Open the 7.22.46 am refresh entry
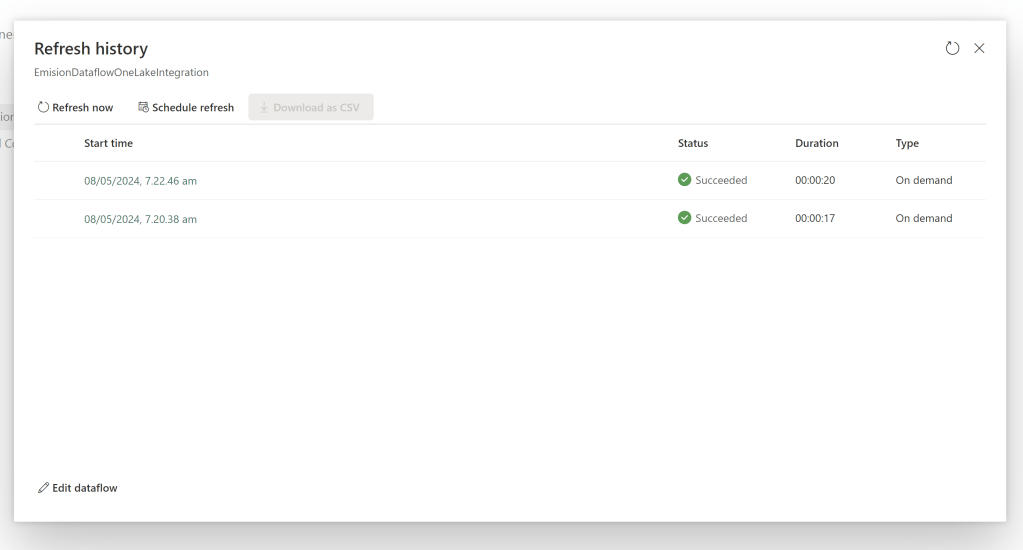Viewport: 1023px width, 550px height. [x=140, y=181]
